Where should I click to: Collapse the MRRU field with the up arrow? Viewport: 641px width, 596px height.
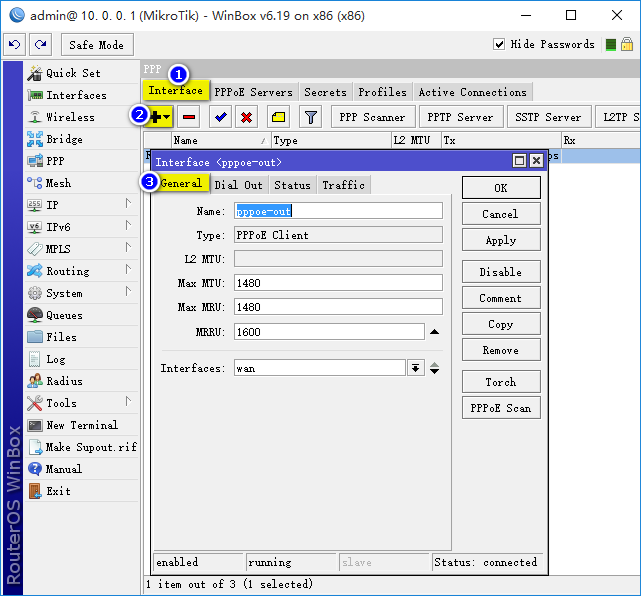[434, 332]
